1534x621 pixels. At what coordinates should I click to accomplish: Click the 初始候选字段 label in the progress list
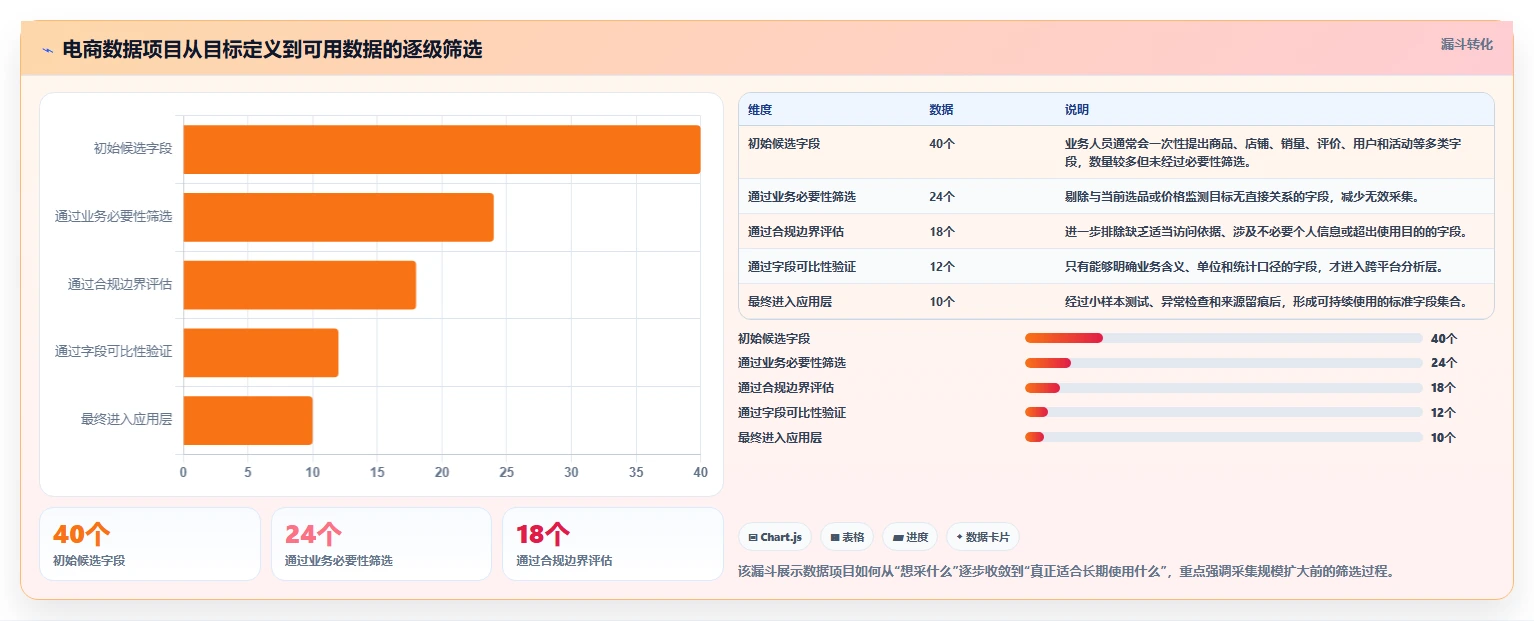774,338
